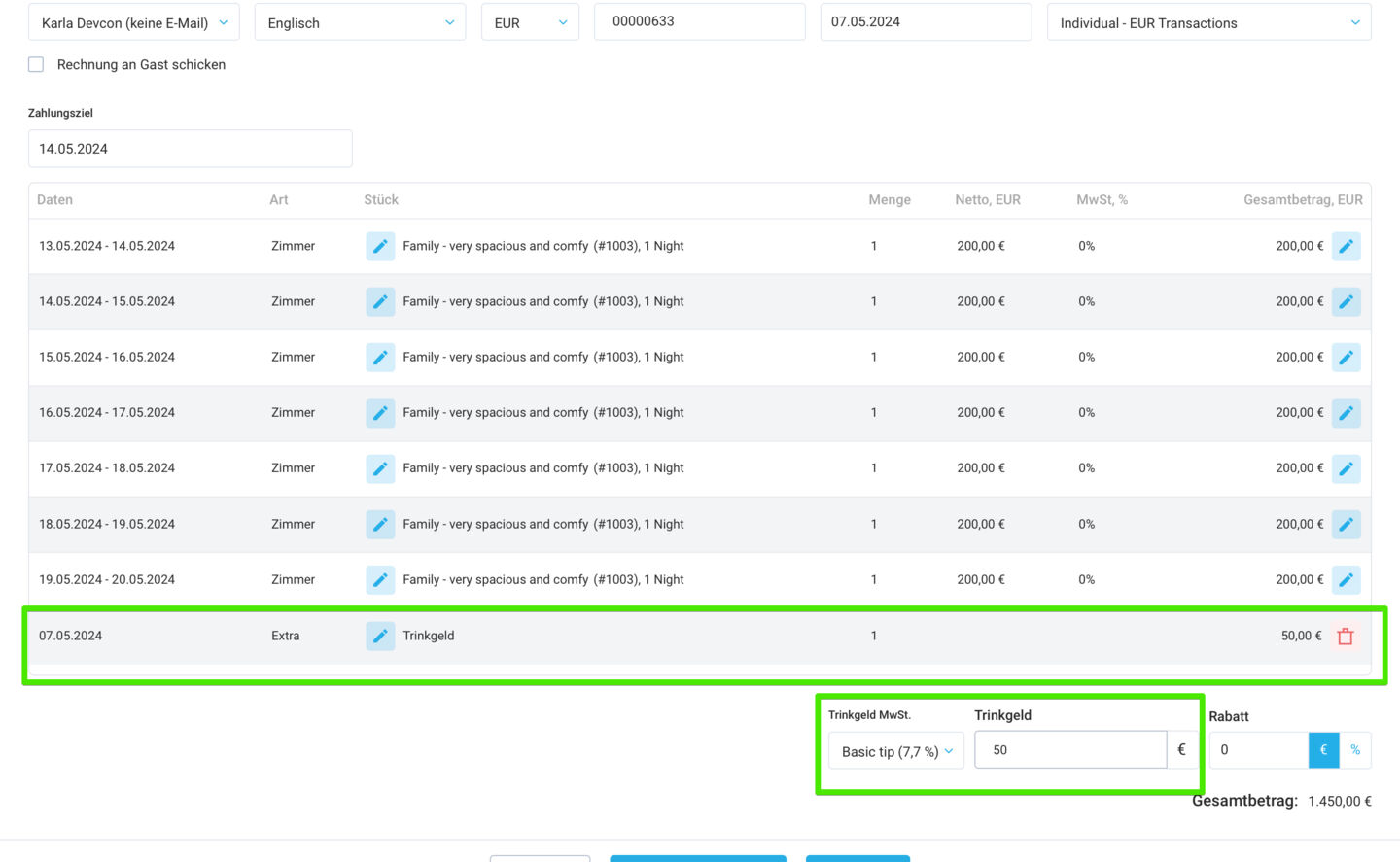Click the 07.05.2024 date in Extra row

coord(70,636)
